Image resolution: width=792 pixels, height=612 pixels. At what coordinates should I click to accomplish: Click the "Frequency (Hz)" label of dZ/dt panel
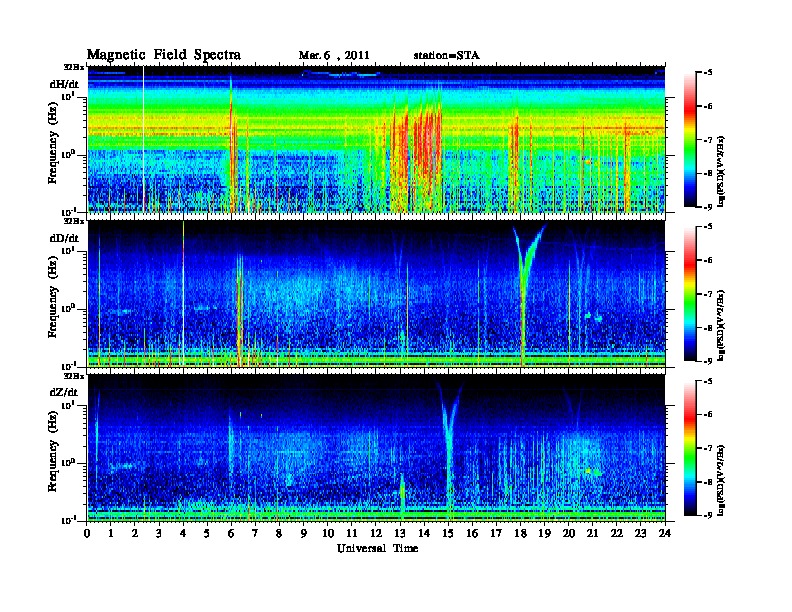point(53,451)
